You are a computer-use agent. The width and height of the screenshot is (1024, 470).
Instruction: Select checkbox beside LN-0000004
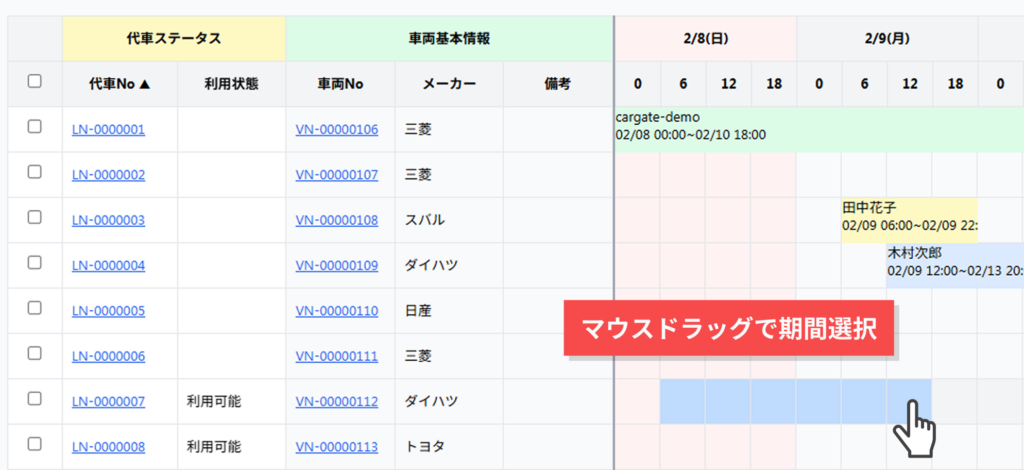(x=34, y=263)
